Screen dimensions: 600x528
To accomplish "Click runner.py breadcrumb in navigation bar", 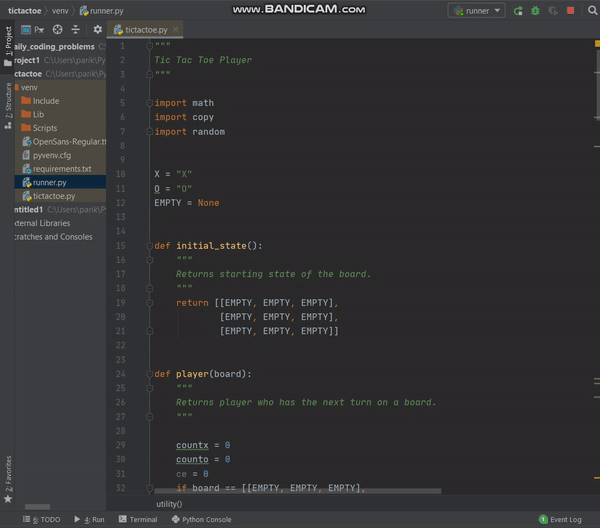I will [101, 11].
